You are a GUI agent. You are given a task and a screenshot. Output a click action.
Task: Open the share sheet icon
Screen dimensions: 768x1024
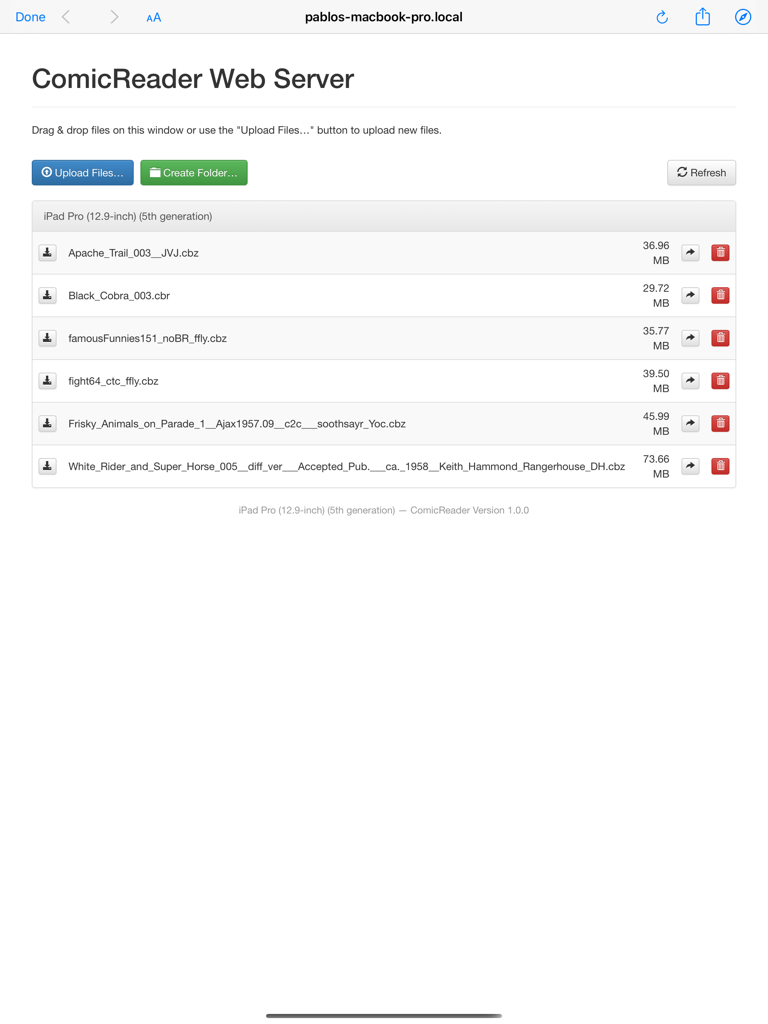(x=703, y=16)
